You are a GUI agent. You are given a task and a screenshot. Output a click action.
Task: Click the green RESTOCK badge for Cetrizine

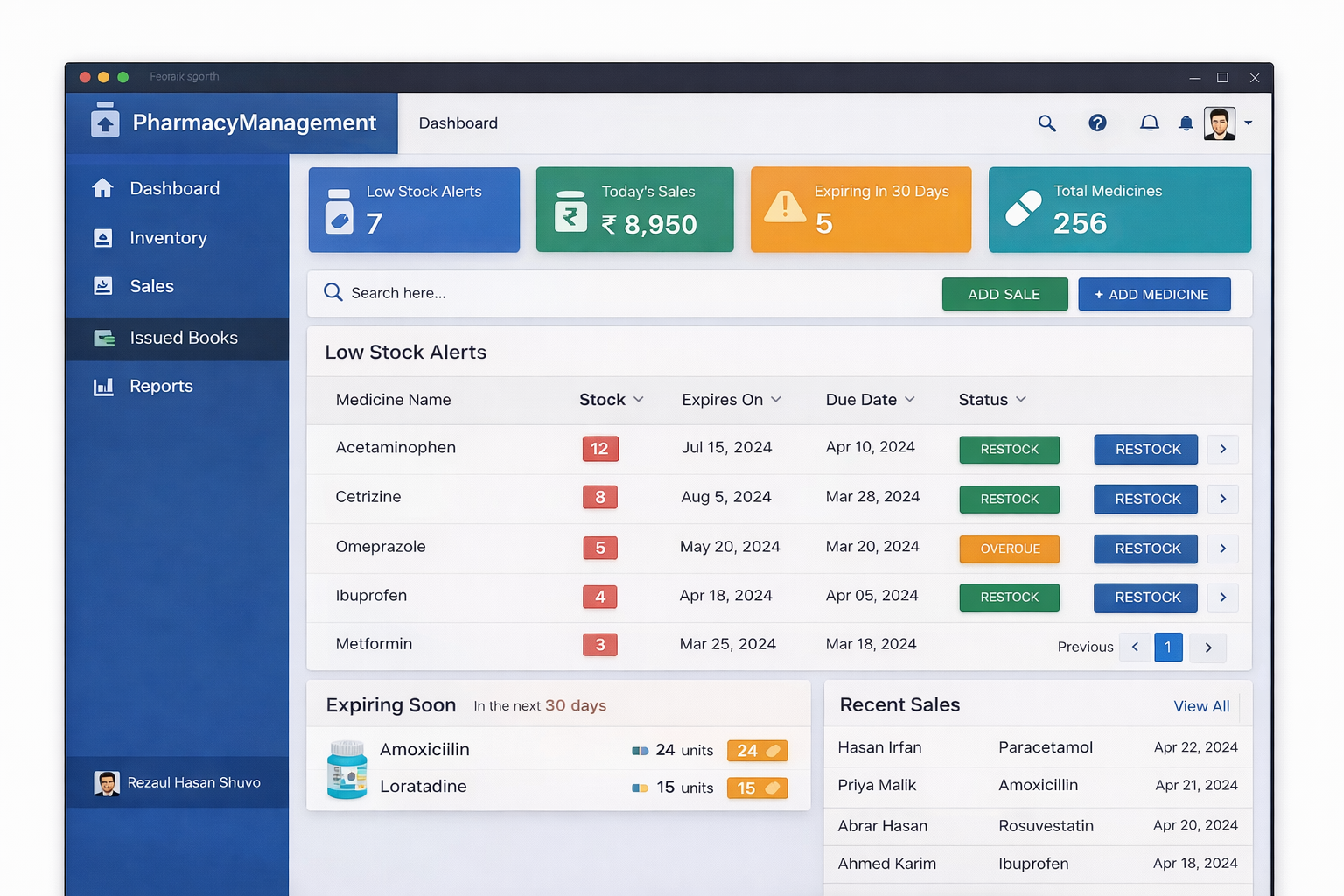pyautogui.click(x=1009, y=499)
